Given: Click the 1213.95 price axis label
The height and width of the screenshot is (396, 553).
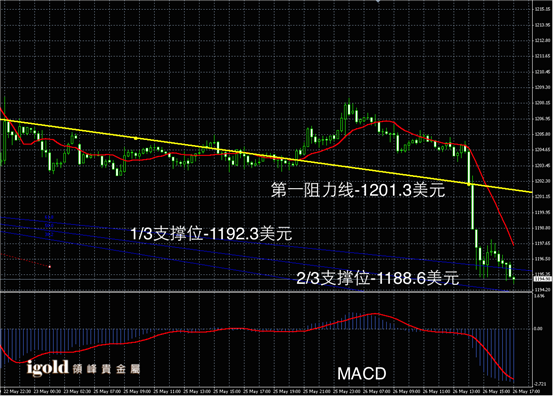Looking at the screenshot, I should click(543, 25).
